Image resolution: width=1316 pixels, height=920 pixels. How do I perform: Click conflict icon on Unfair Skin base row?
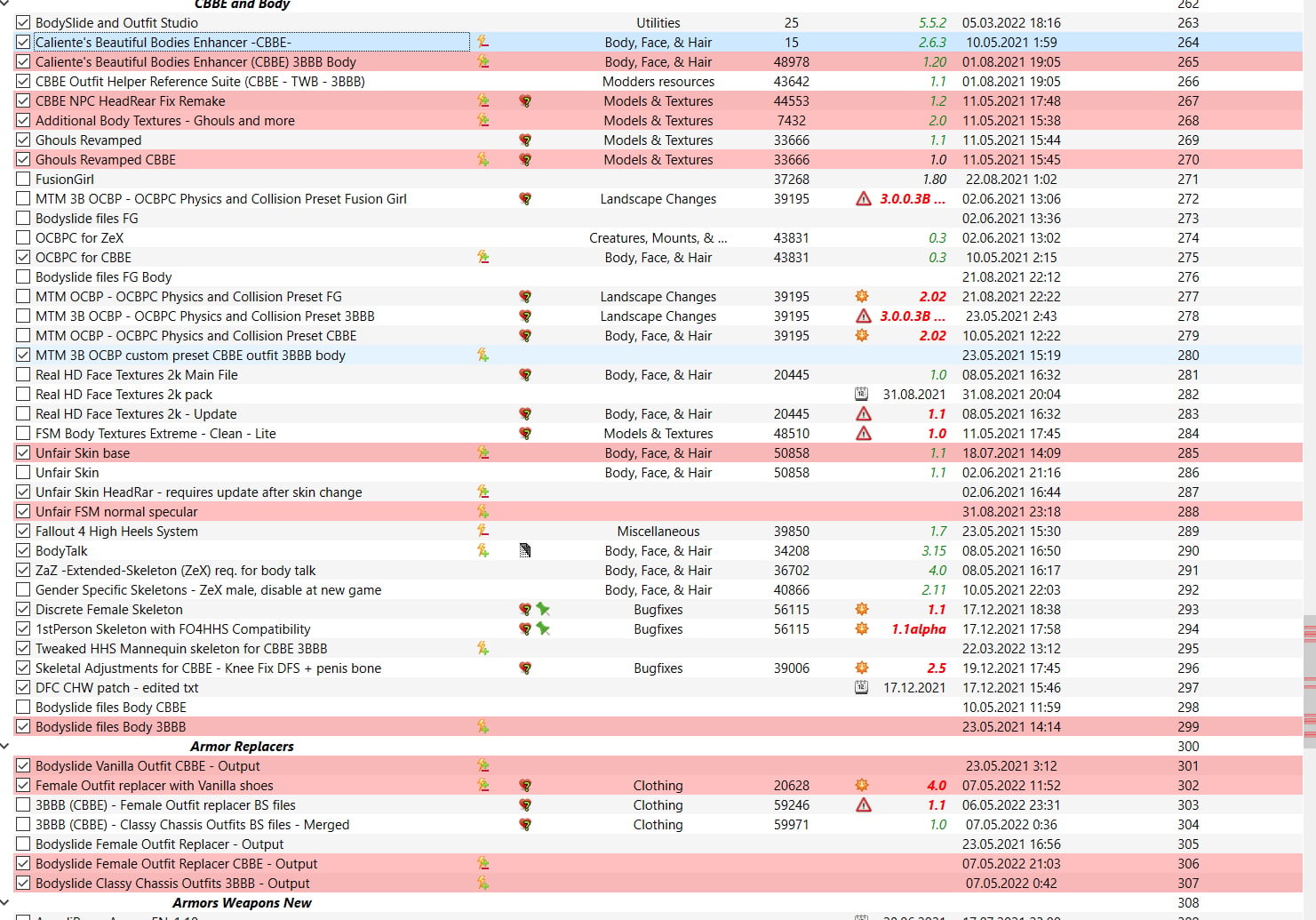[x=483, y=452]
